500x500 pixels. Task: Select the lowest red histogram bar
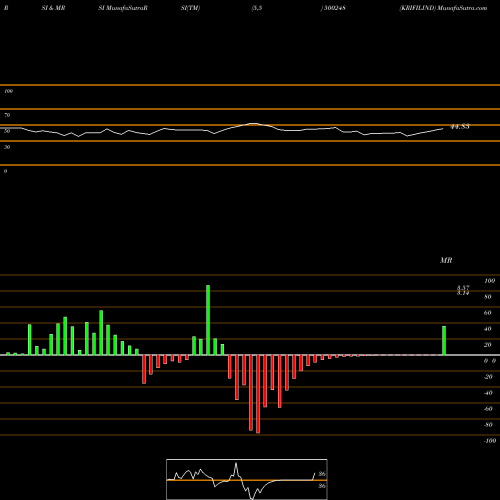[258, 394]
